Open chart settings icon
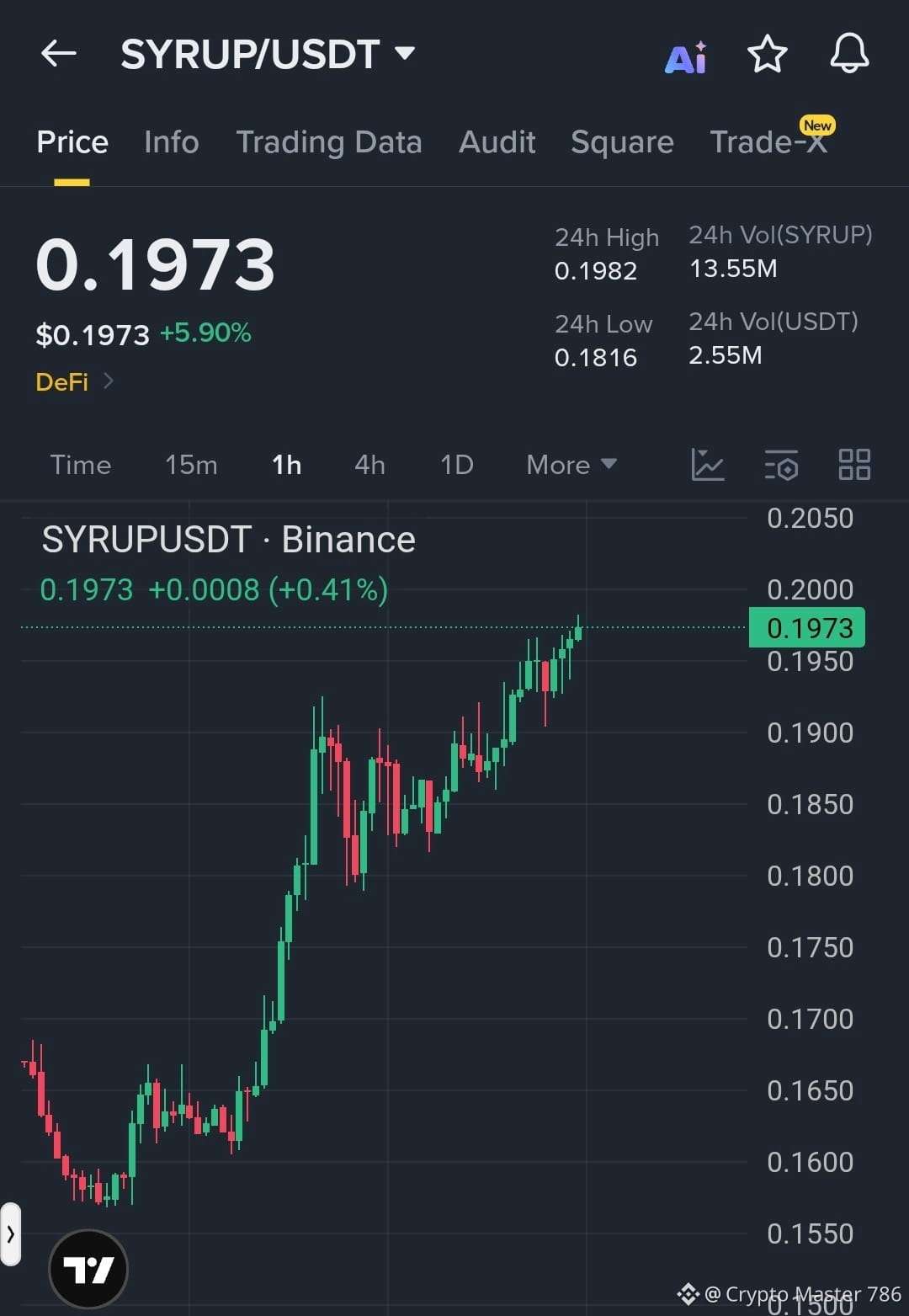 (x=781, y=465)
